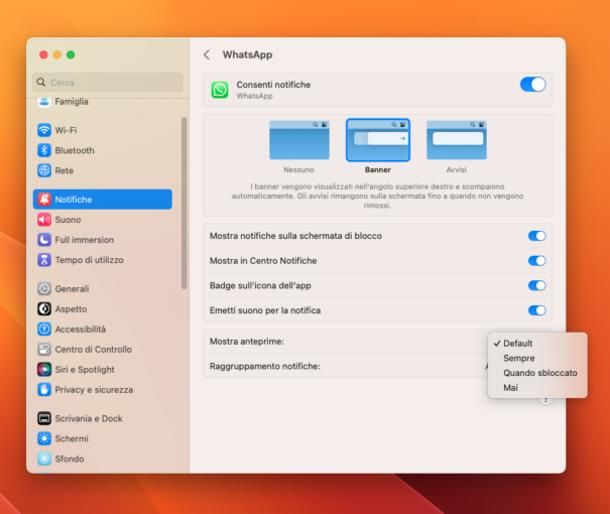Click the Generali gear icon
610x514 pixels.
click(x=44, y=289)
